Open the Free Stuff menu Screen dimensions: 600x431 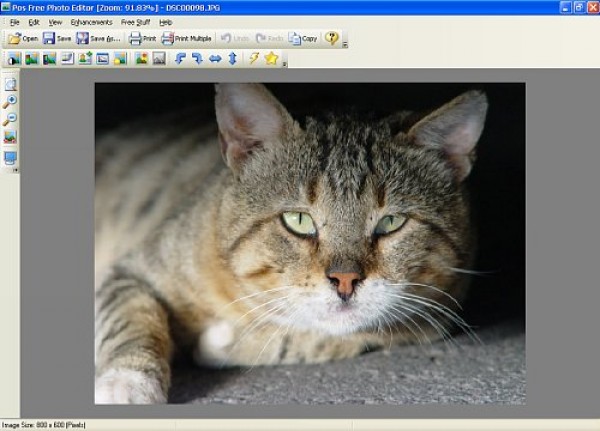pyautogui.click(x=135, y=23)
